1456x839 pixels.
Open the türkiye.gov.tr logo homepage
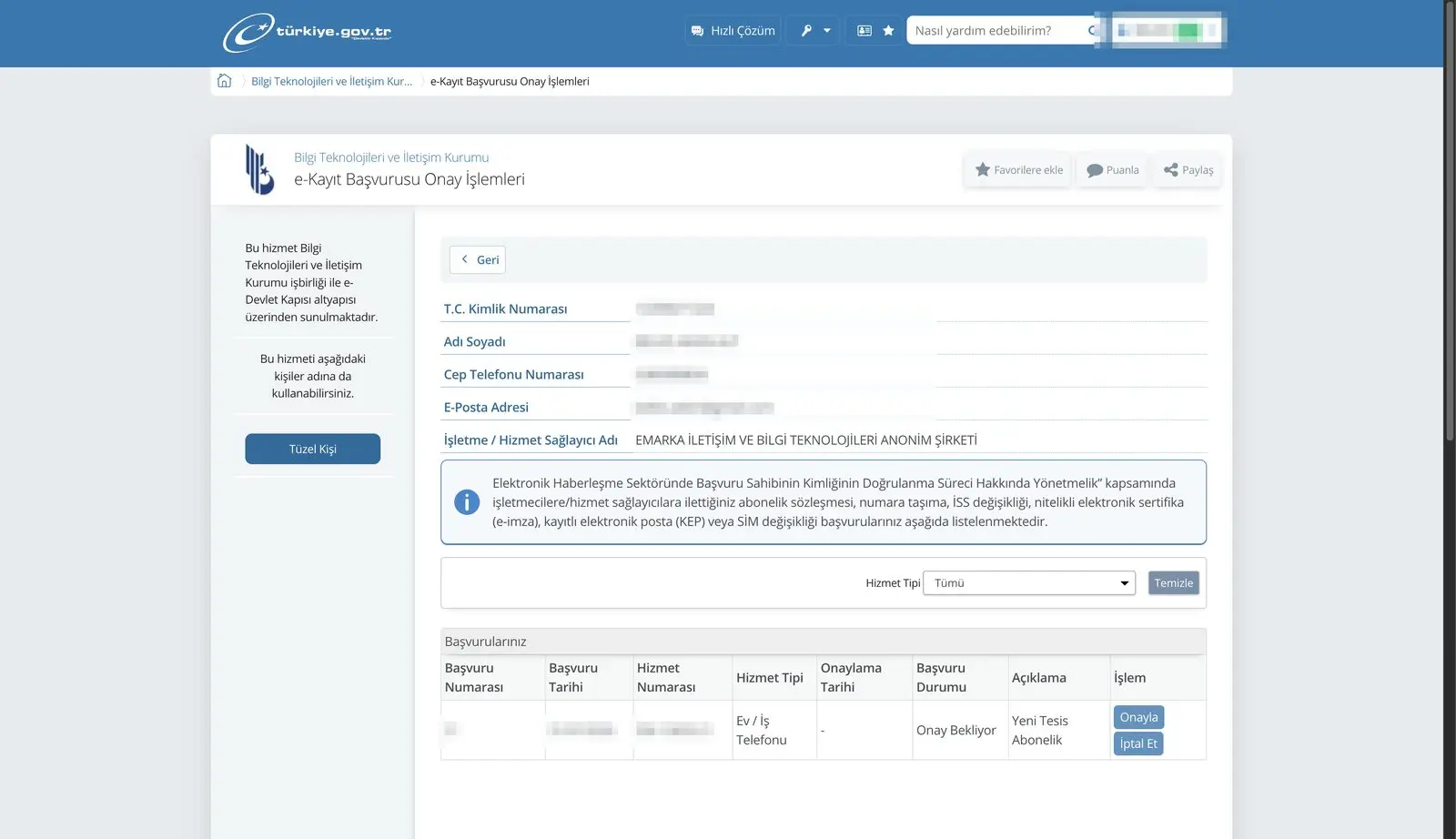tap(307, 32)
